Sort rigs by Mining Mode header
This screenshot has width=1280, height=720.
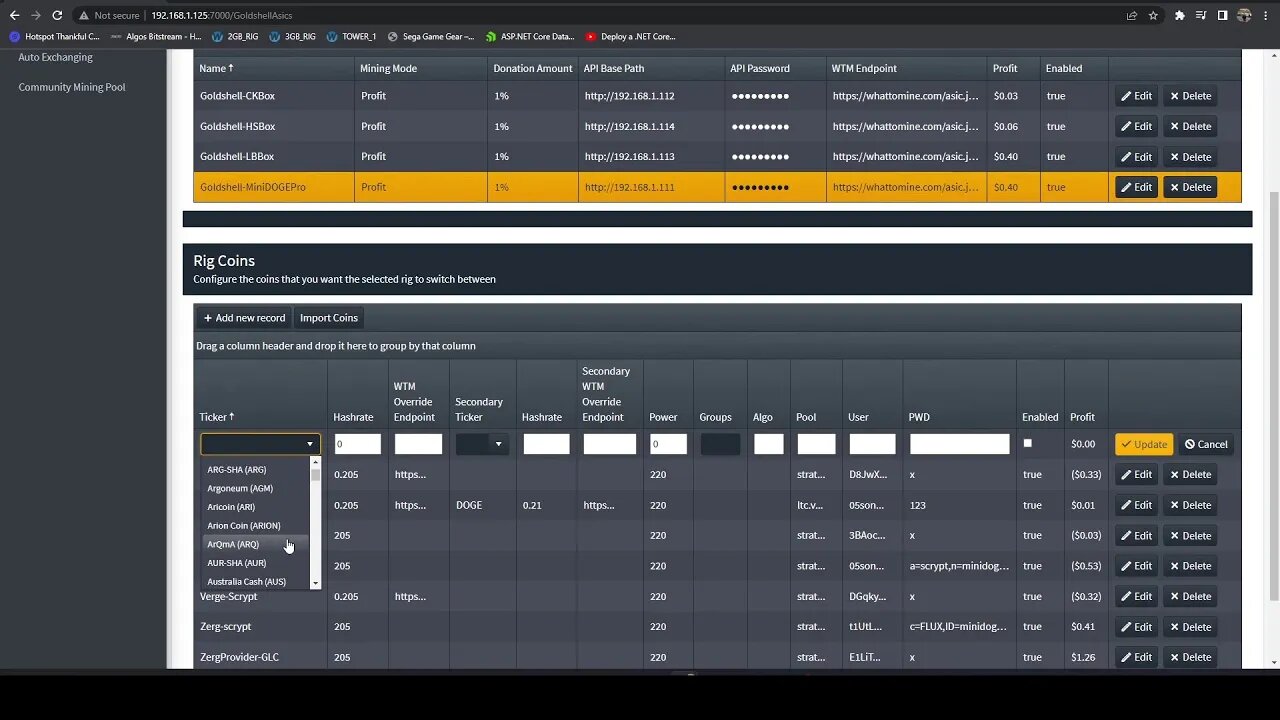coord(388,68)
